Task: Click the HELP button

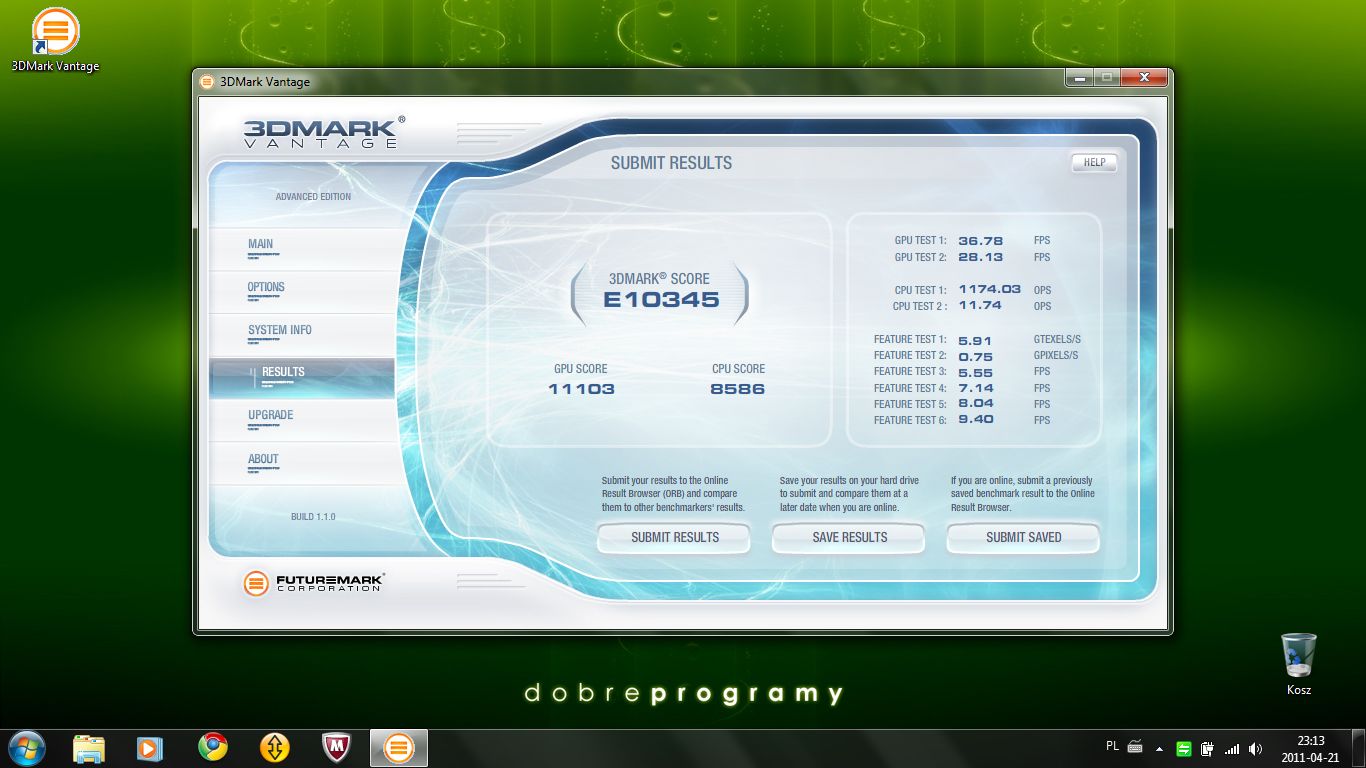Action: coord(1094,163)
